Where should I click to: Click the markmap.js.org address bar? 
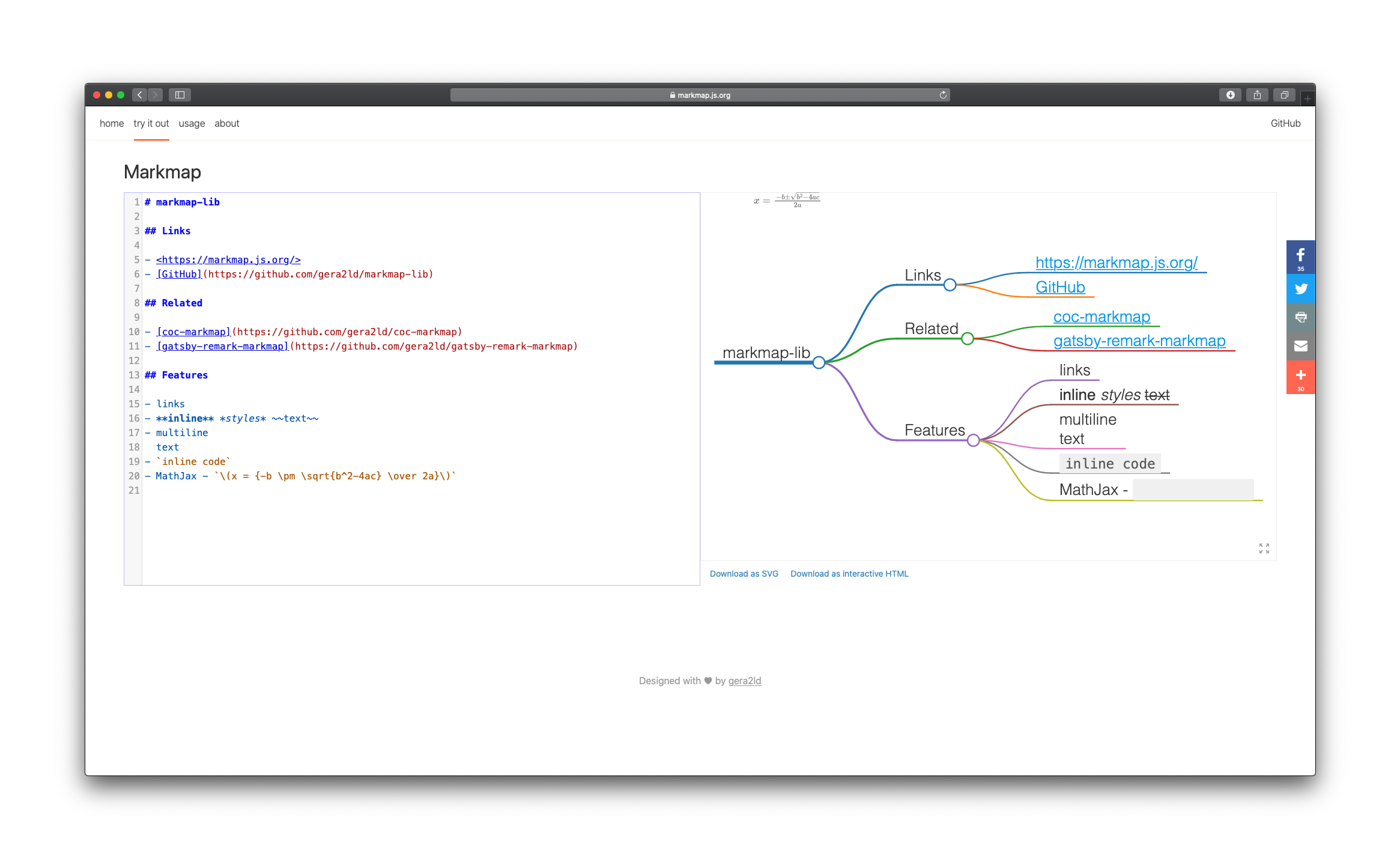click(700, 95)
